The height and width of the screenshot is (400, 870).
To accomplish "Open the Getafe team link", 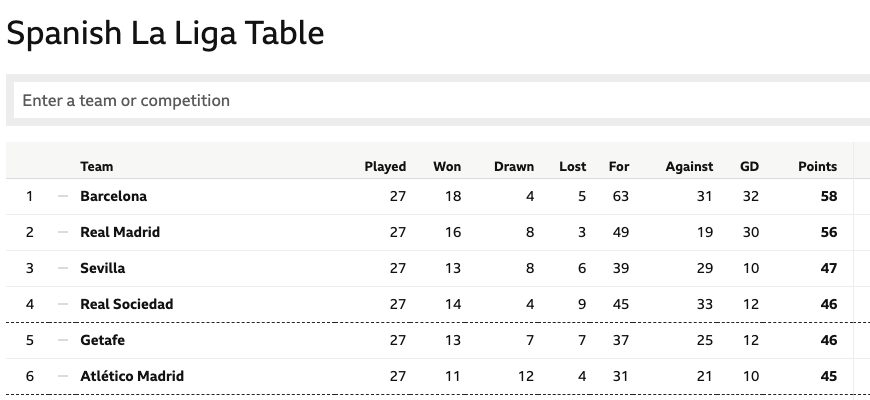I will pyautogui.click(x=103, y=340).
